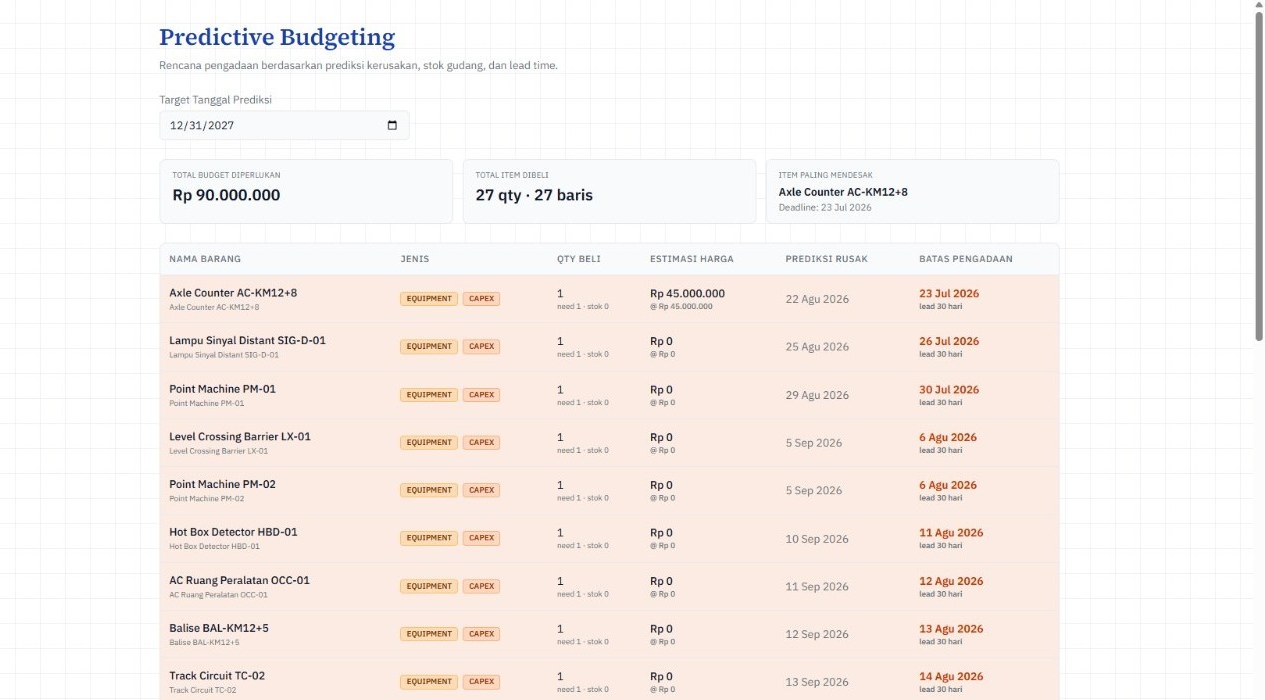The height and width of the screenshot is (700, 1265).
Task: Click the EQUIPMENT tag on Lampu Sinyal Distant row
Action: [x=429, y=347]
